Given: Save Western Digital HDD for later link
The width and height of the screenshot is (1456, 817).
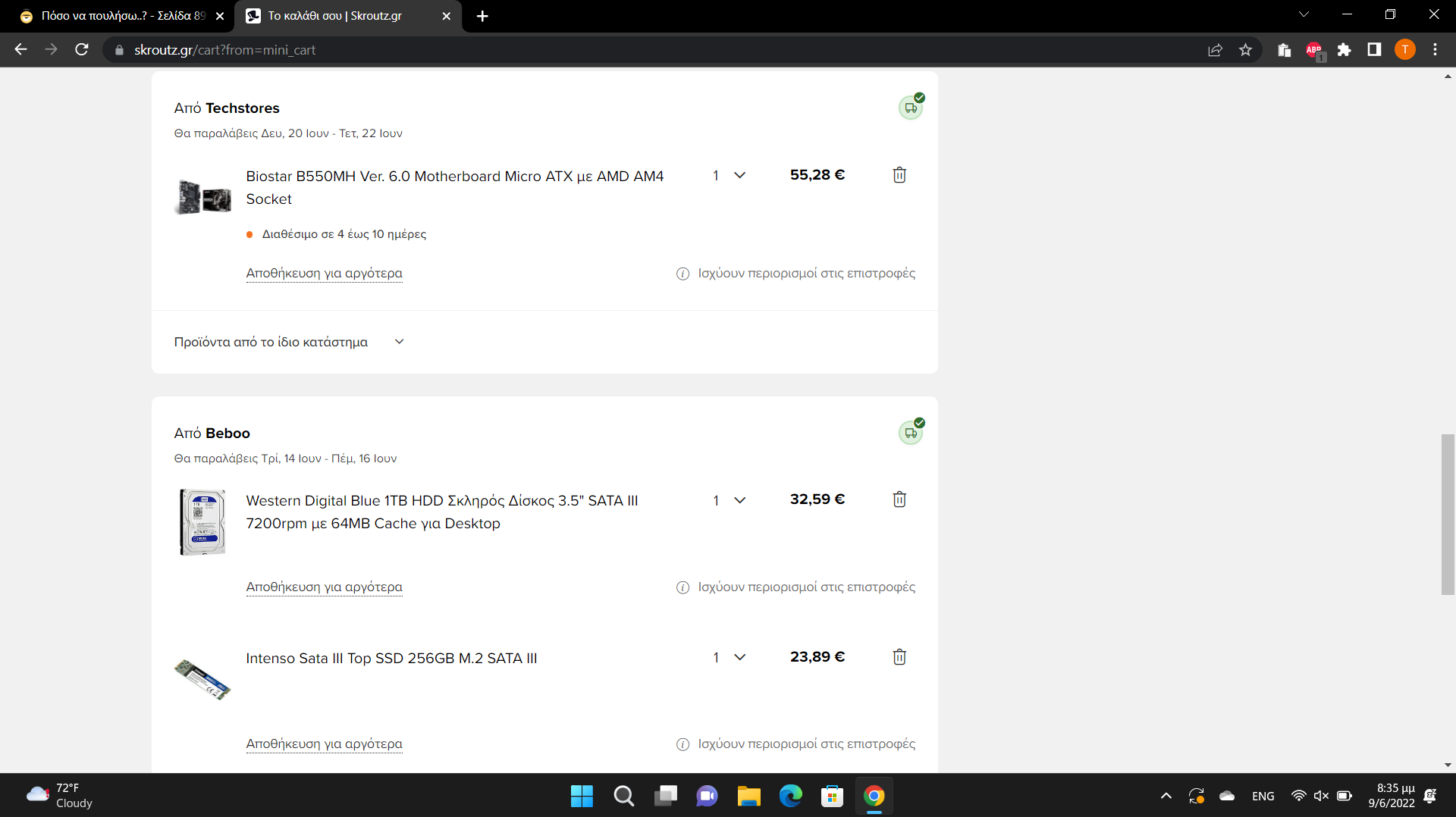Looking at the screenshot, I should pos(324,587).
